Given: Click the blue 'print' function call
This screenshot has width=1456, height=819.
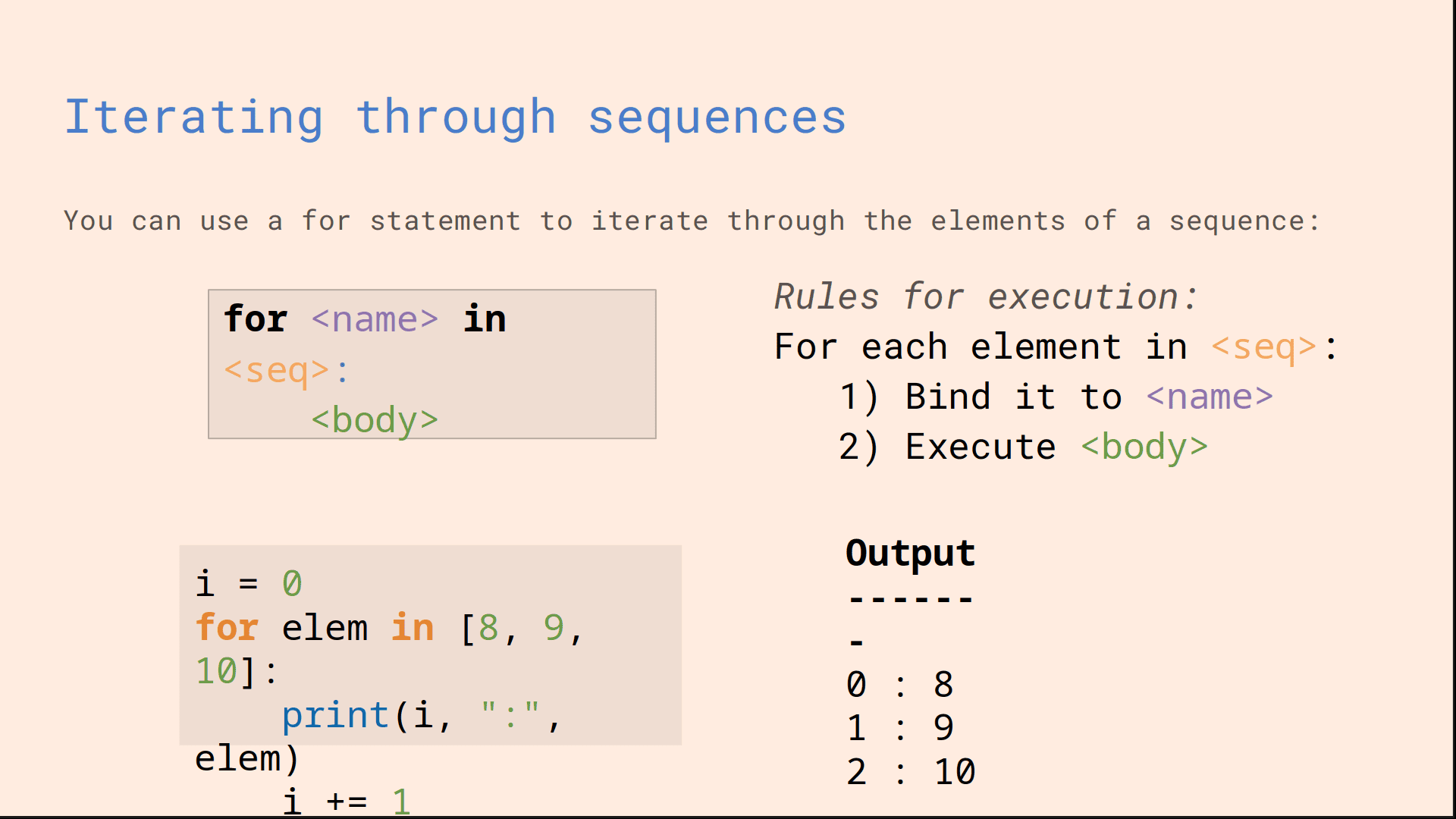Looking at the screenshot, I should coord(335,716).
